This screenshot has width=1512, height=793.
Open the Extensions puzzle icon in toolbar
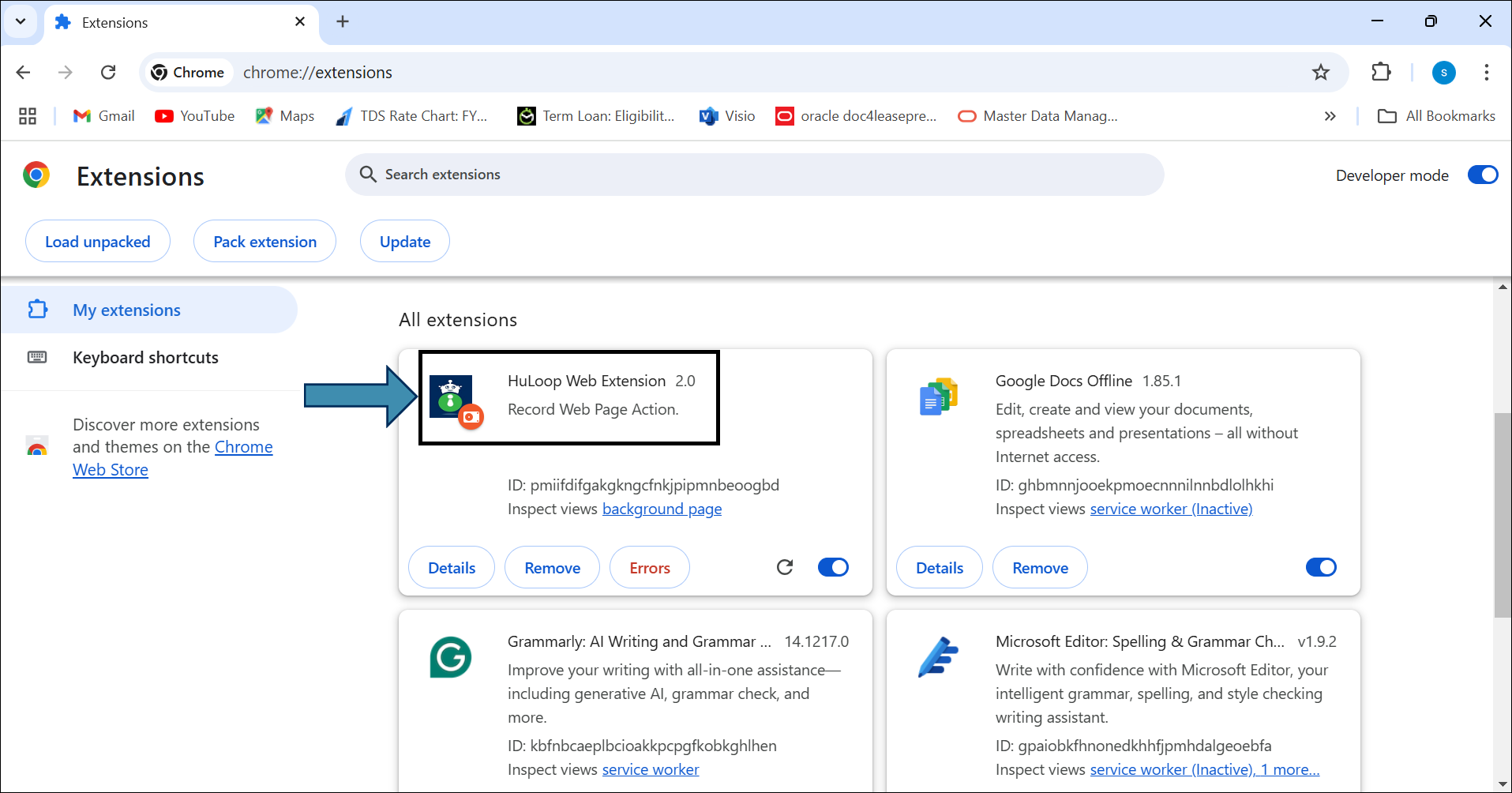1381,73
